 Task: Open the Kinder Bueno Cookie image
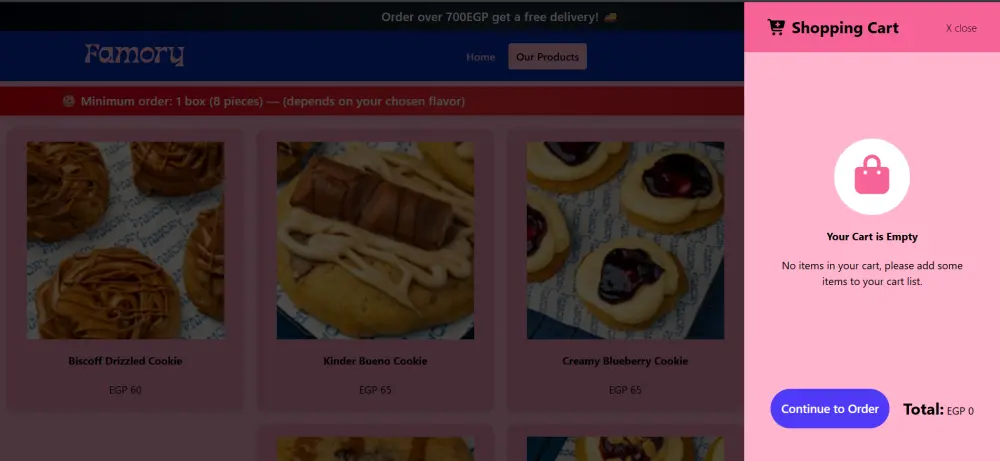click(375, 240)
